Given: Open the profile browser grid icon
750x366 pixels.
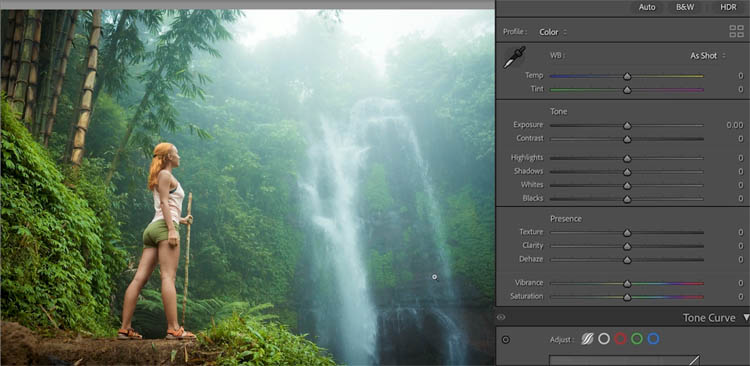Looking at the screenshot, I should tap(736, 32).
